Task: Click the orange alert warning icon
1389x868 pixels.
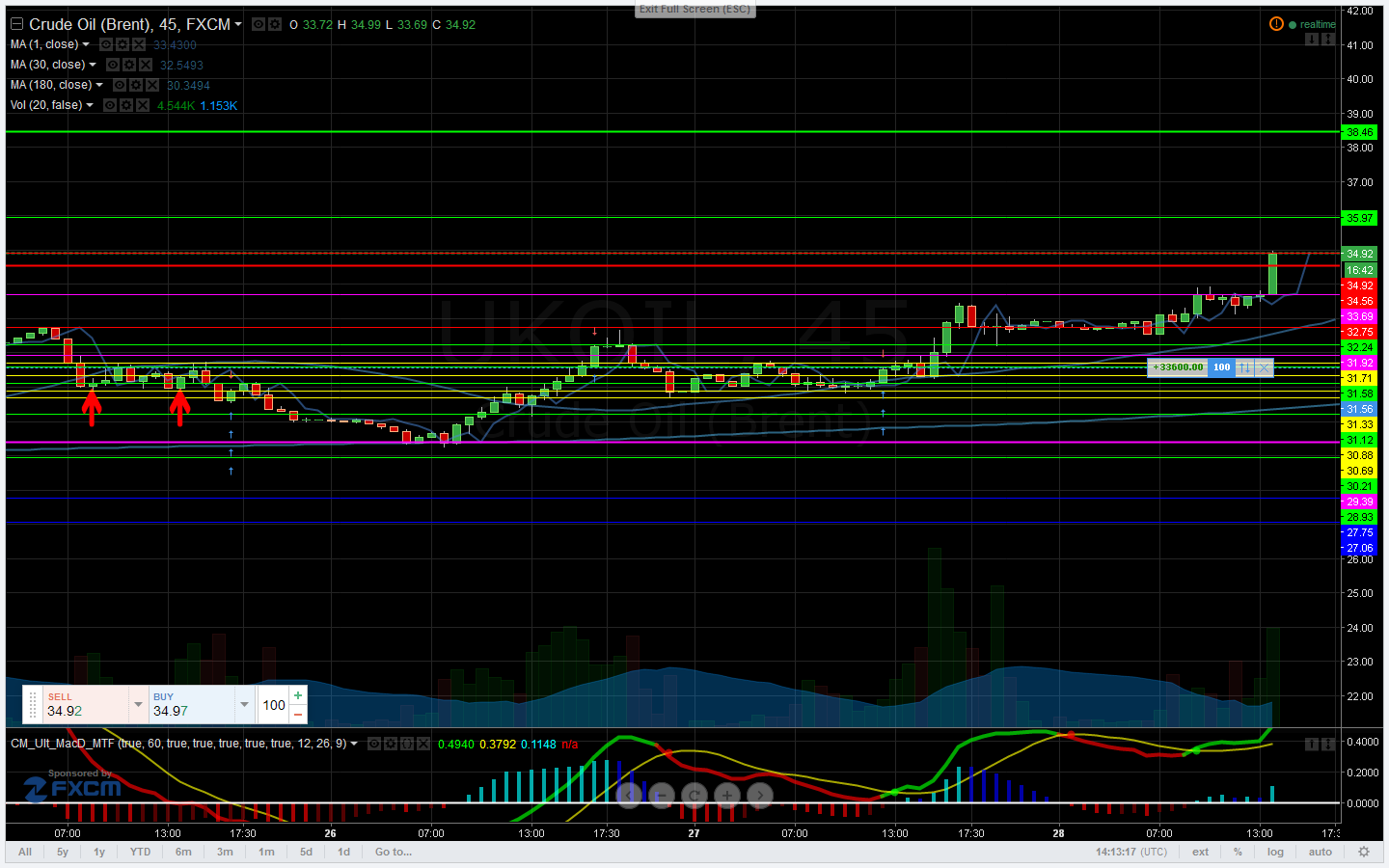Action: coord(1276,24)
